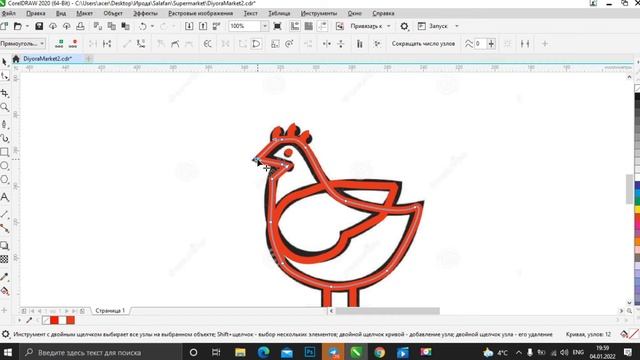Click the Undo arrow icon
Image resolution: width=640 pixels, height=360 pixels.
coord(142,26)
